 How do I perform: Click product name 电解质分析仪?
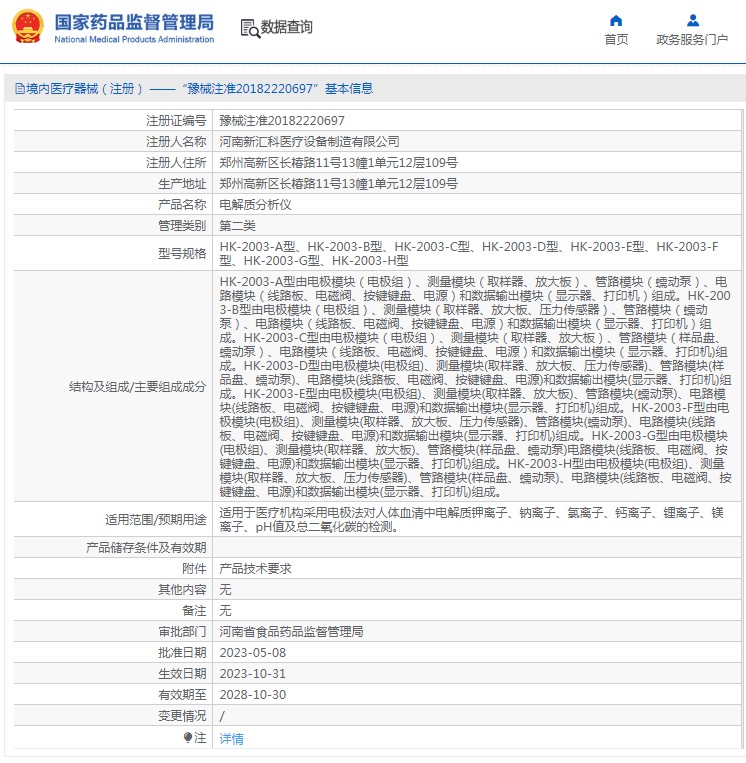(255, 204)
